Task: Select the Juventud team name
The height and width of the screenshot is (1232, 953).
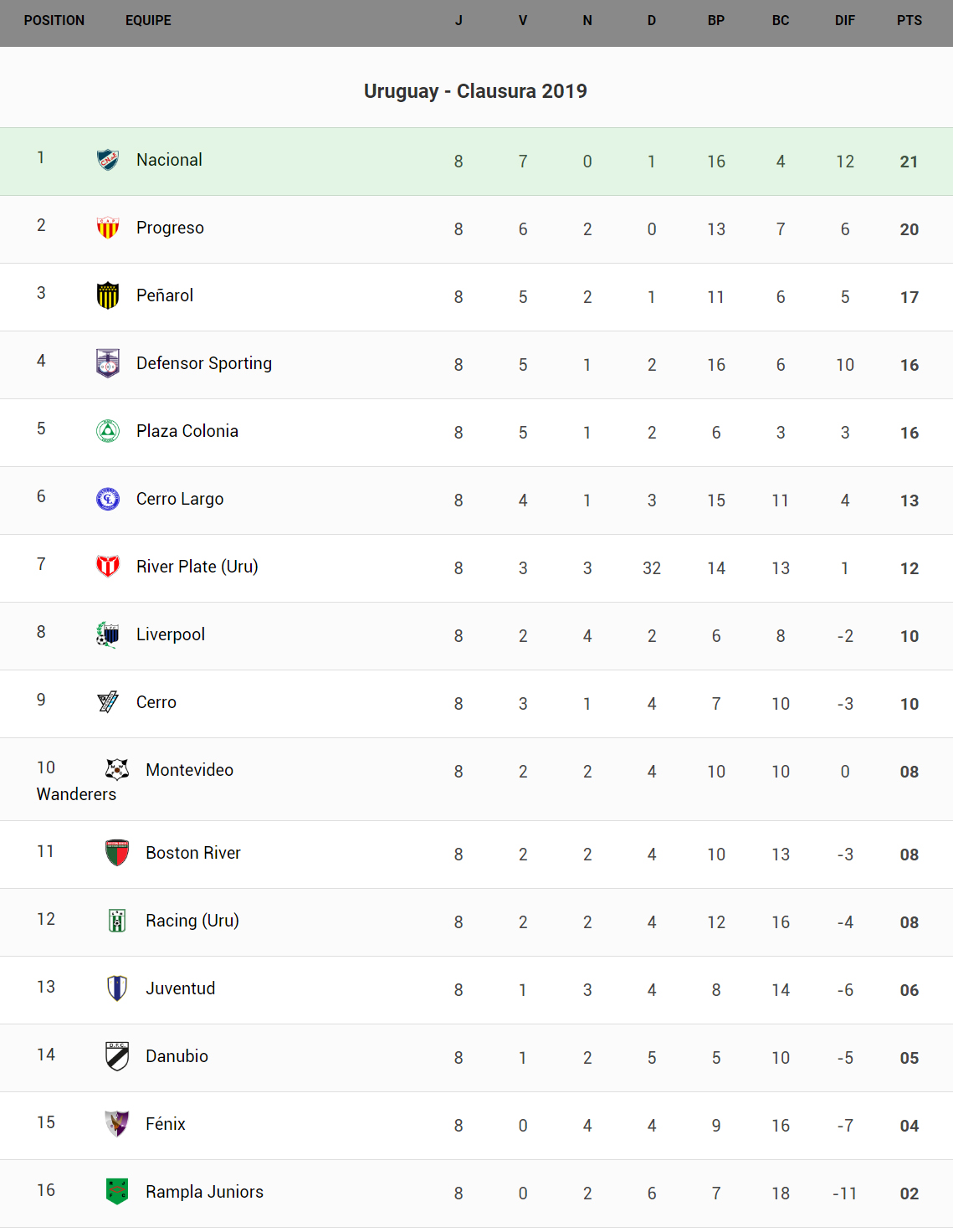Action: click(181, 988)
